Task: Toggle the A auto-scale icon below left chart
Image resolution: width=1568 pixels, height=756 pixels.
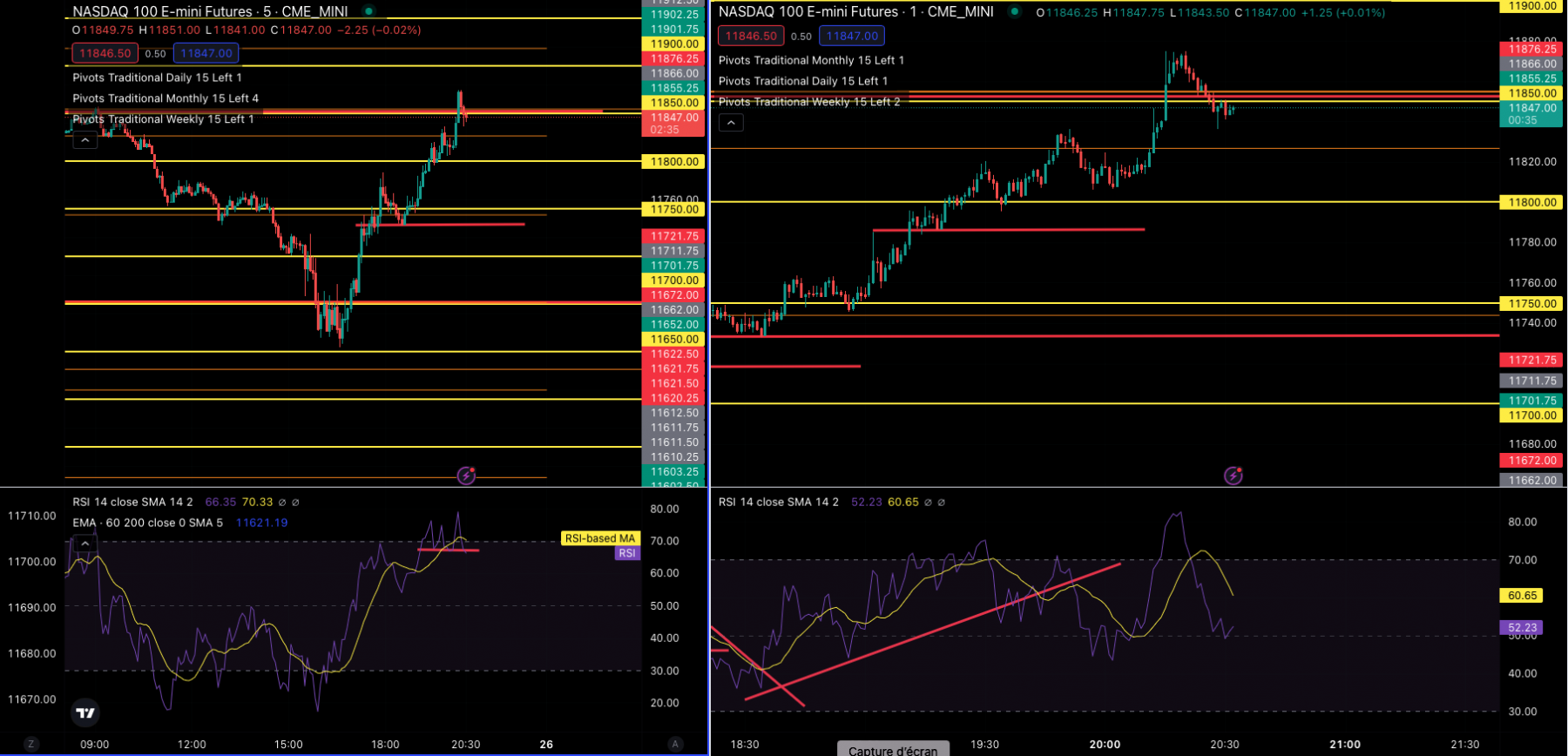Action: click(675, 744)
